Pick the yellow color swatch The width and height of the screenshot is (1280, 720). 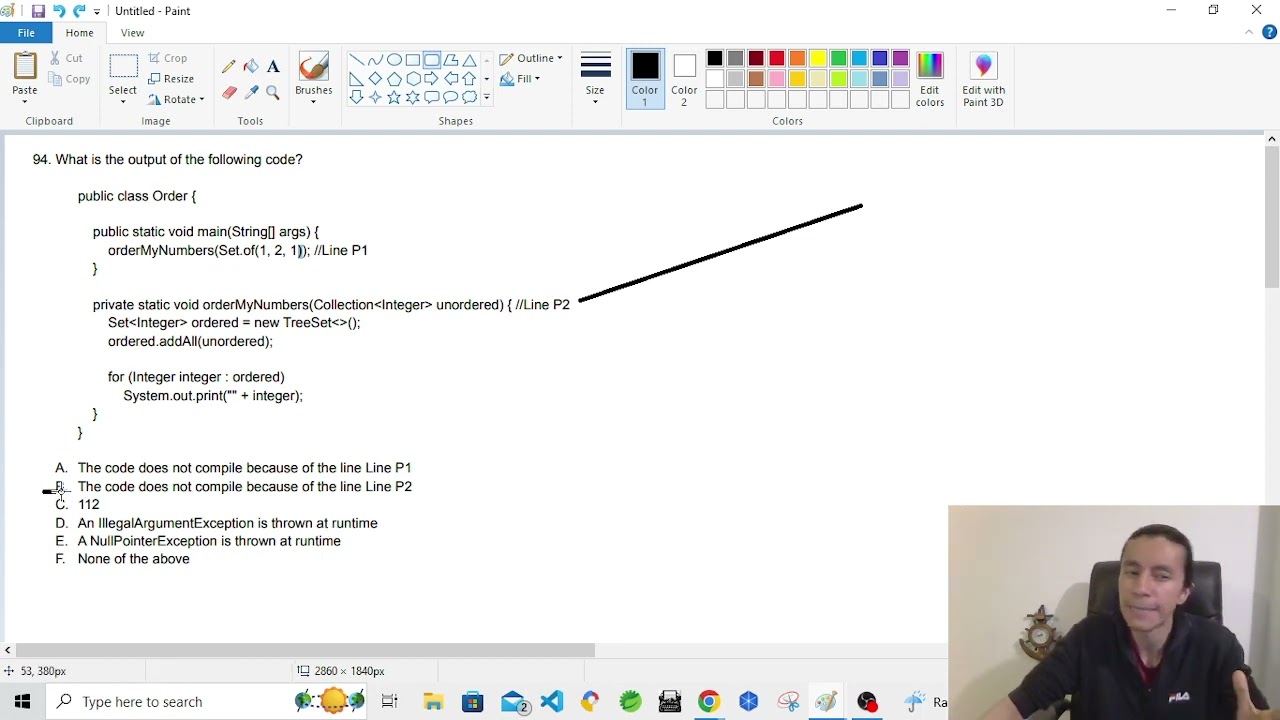[x=818, y=59]
